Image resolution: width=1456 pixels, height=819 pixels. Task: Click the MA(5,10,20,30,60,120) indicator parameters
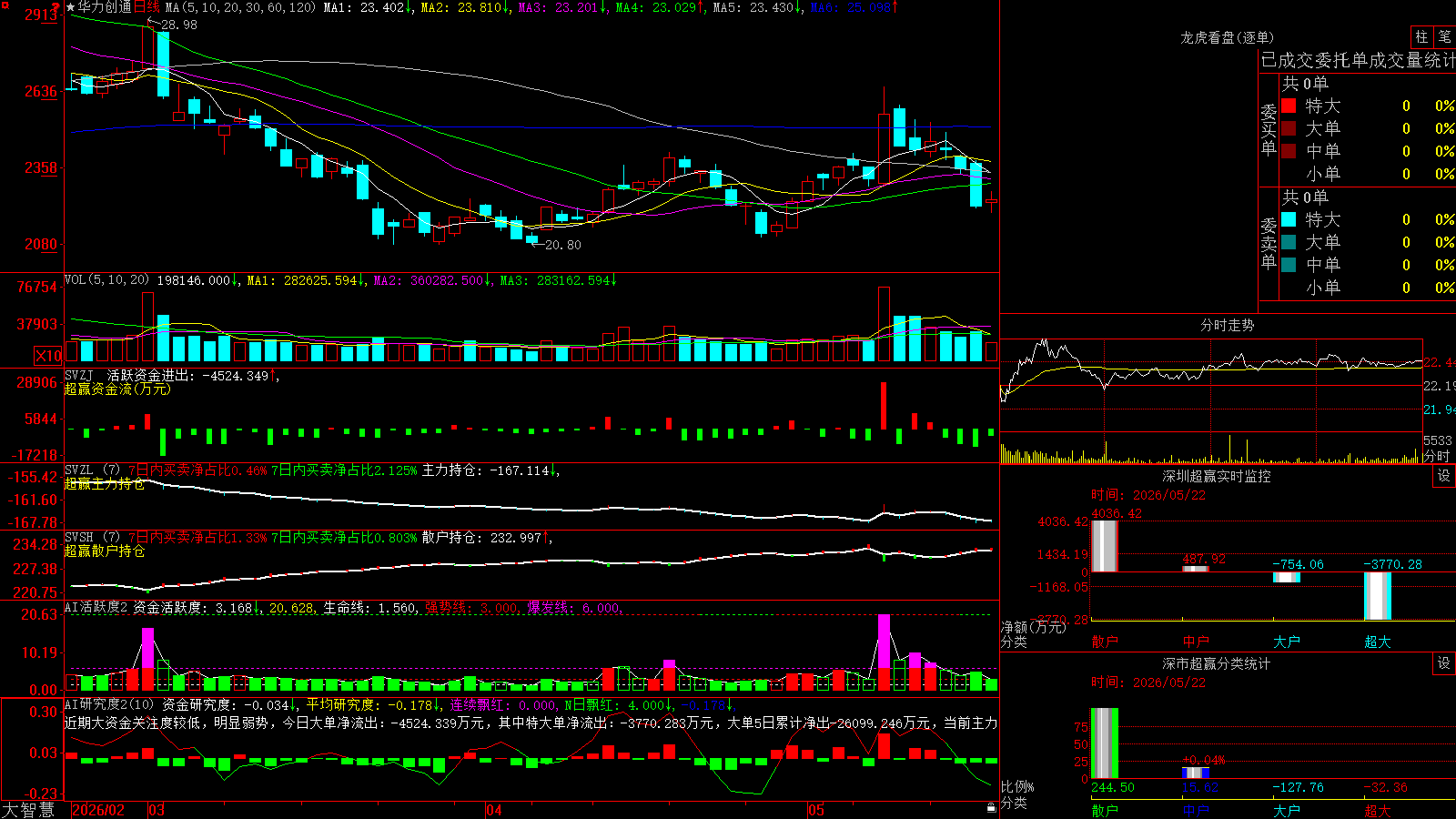pyautogui.click(x=241, y=7)
